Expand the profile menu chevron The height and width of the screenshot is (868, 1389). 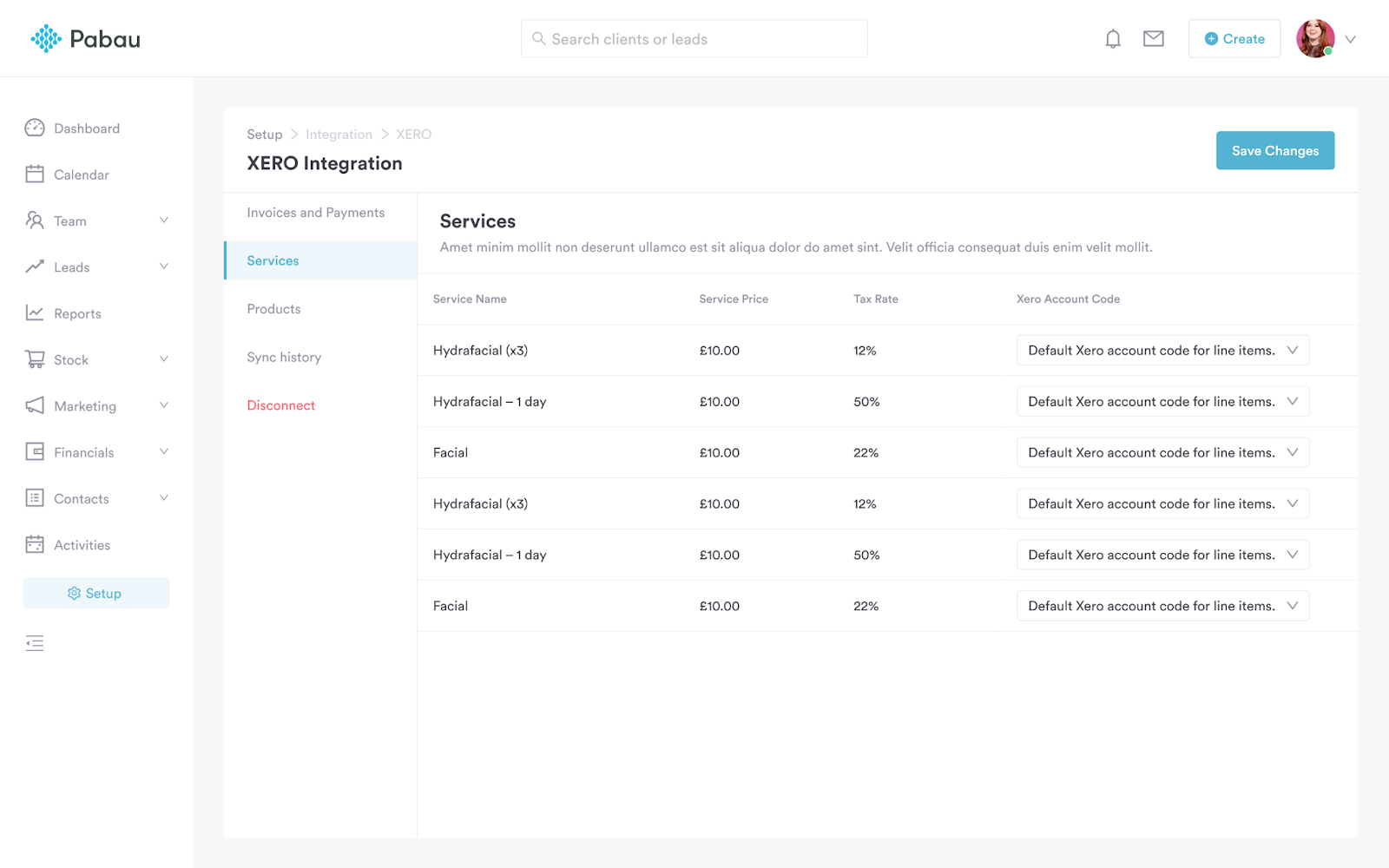coord(1350,39)
